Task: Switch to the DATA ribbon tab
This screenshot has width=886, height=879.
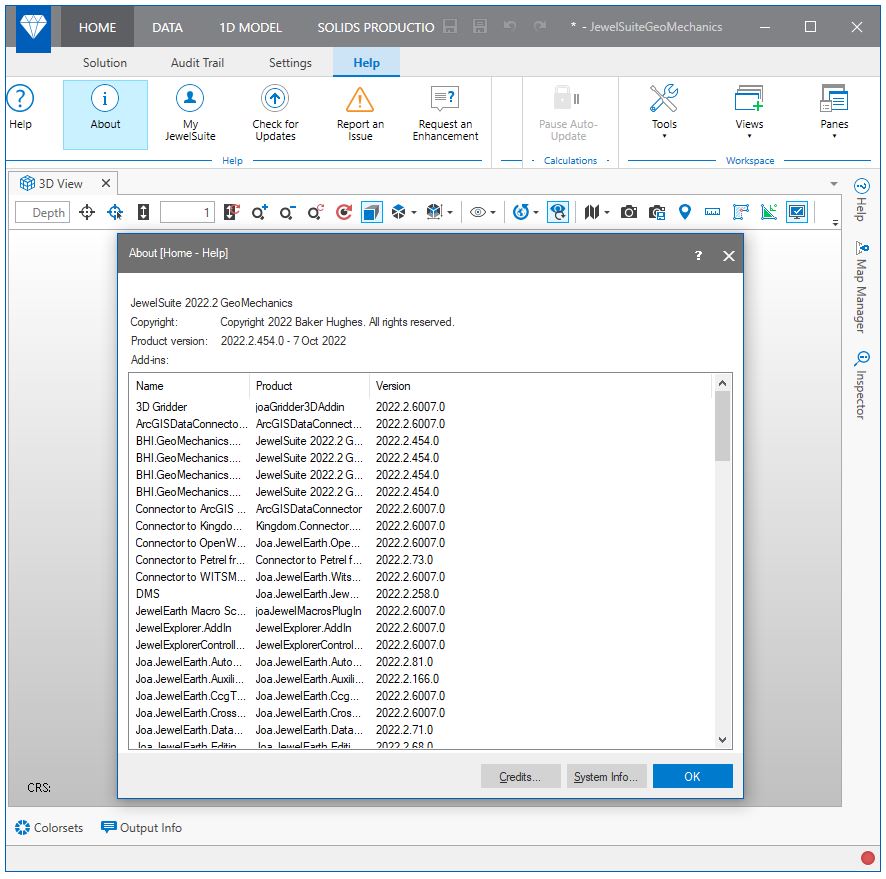Action: click(x=167, y=27)
